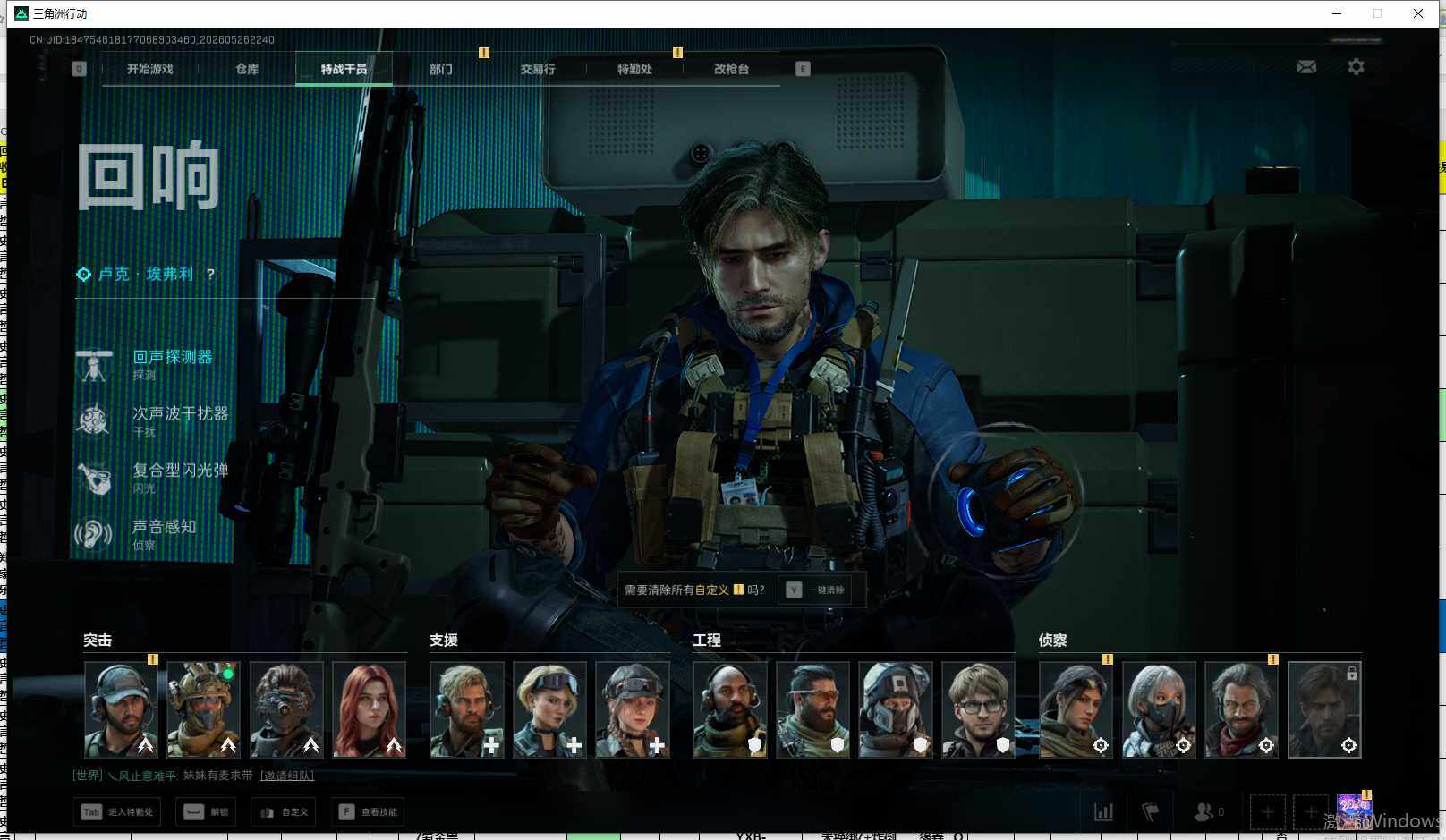Image resolution: width=1446 pixels, height=840 pixels.
Task: Select the red-haired operator under 突击
Action: tap(369, 710)
